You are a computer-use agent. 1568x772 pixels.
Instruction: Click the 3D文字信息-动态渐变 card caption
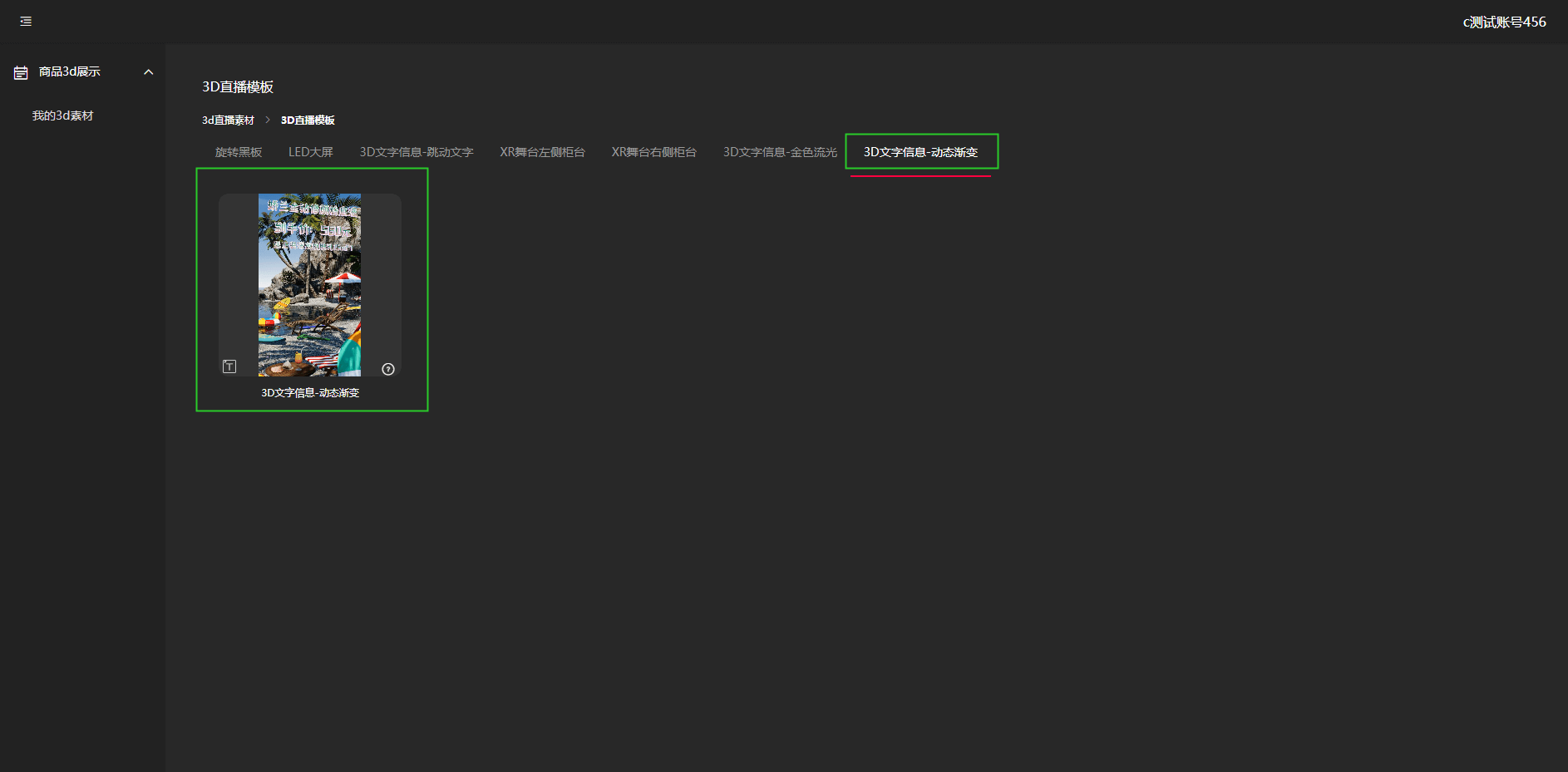[x=310, y=393]
